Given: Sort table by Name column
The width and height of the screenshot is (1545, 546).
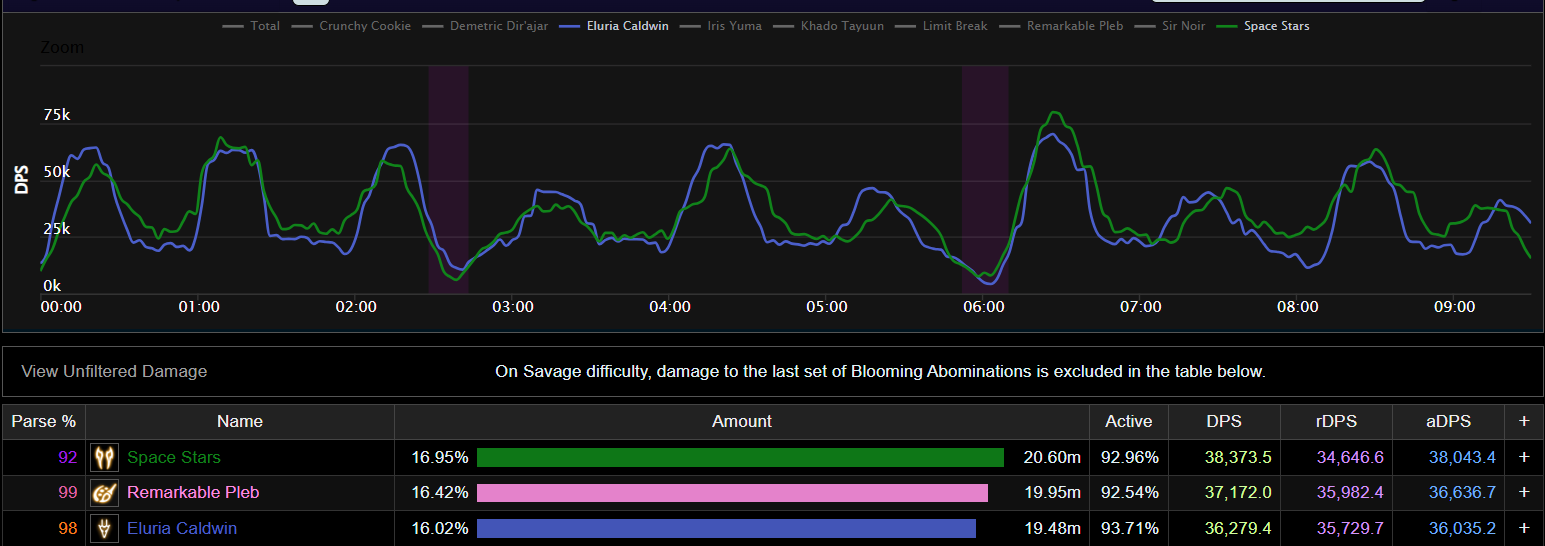Looking at the screenshot, I should (x=240, y=421).
